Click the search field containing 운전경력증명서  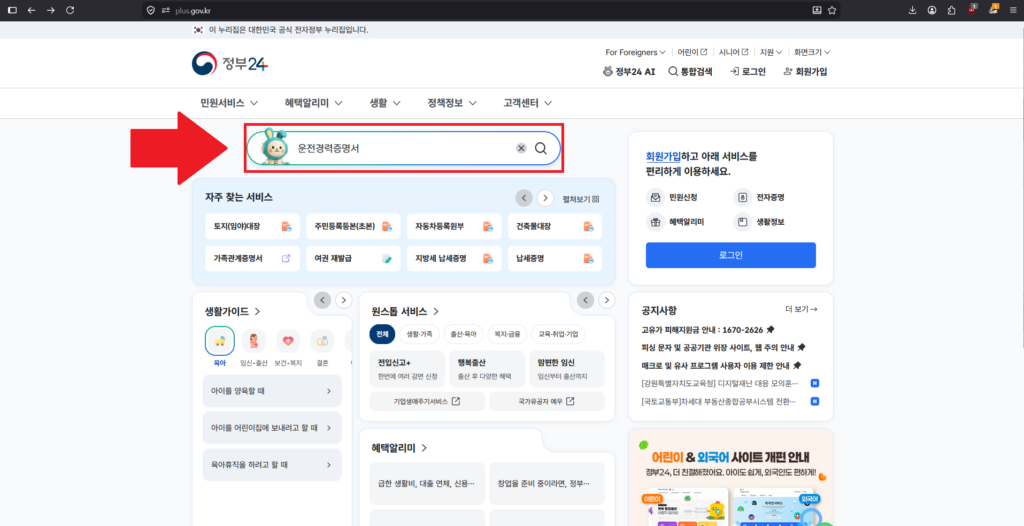[403, 148]
